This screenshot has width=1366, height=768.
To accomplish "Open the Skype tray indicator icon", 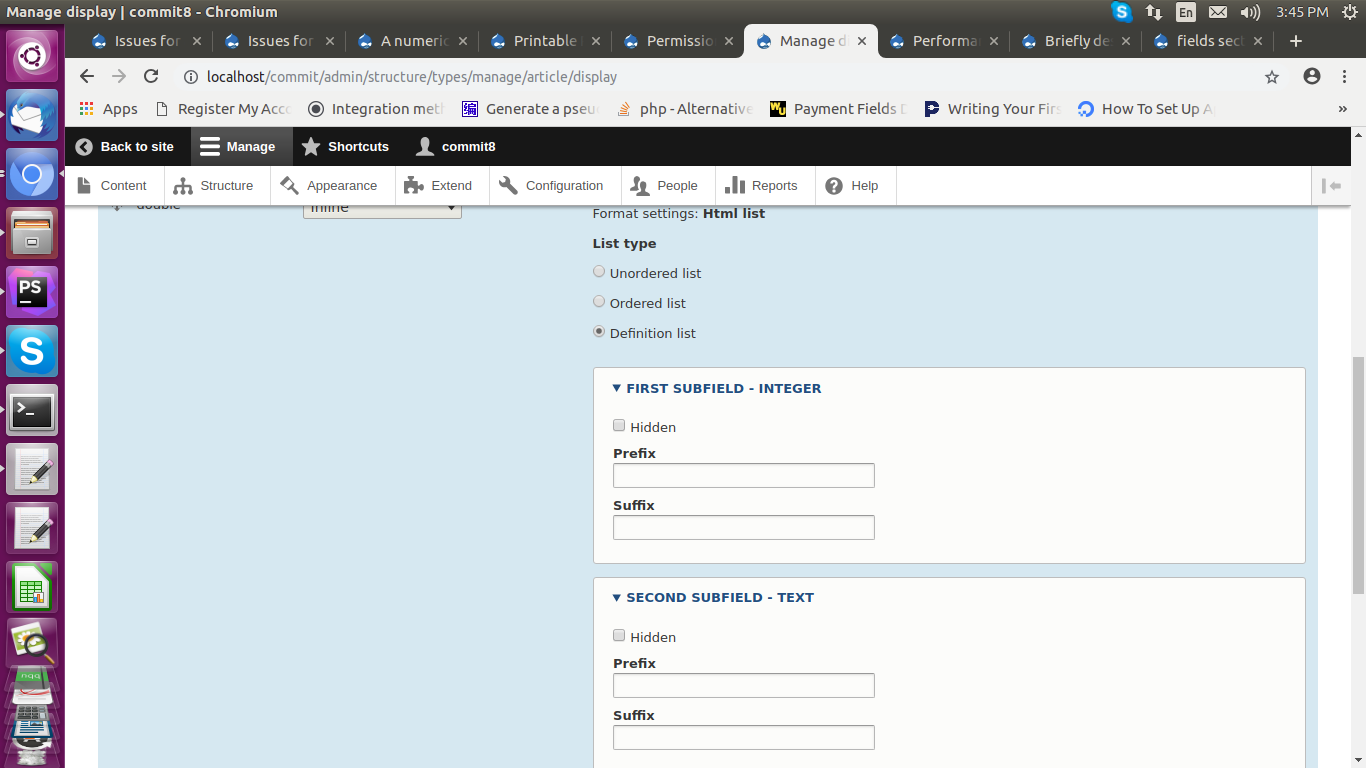I will click(x=1122, y=12).
